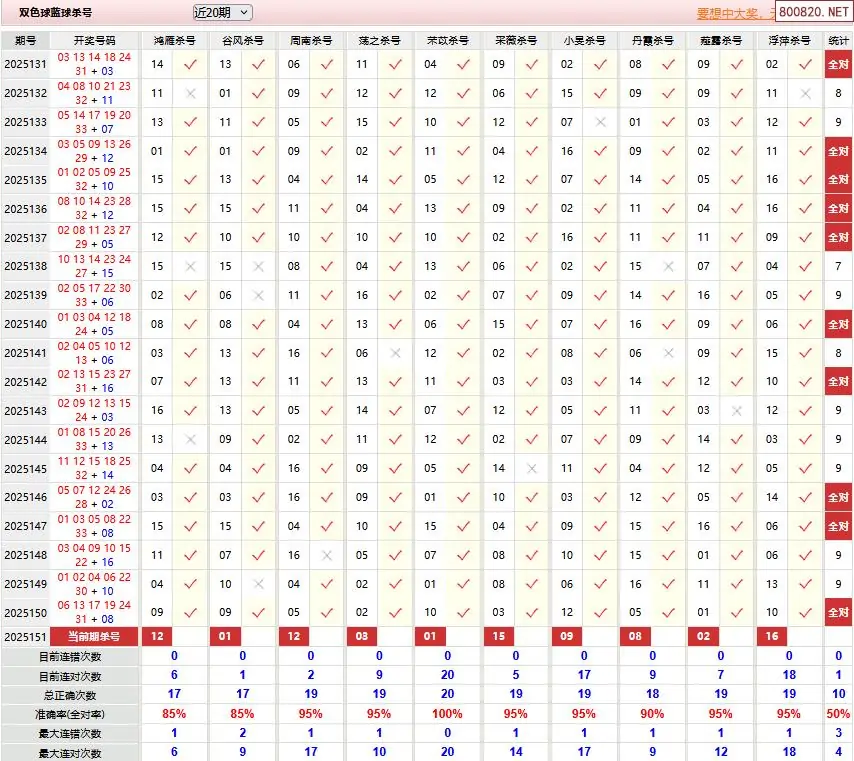Click the red checkmark in row 2025131 鸿雁 column

pyautogui.click(x=190, y=64)
